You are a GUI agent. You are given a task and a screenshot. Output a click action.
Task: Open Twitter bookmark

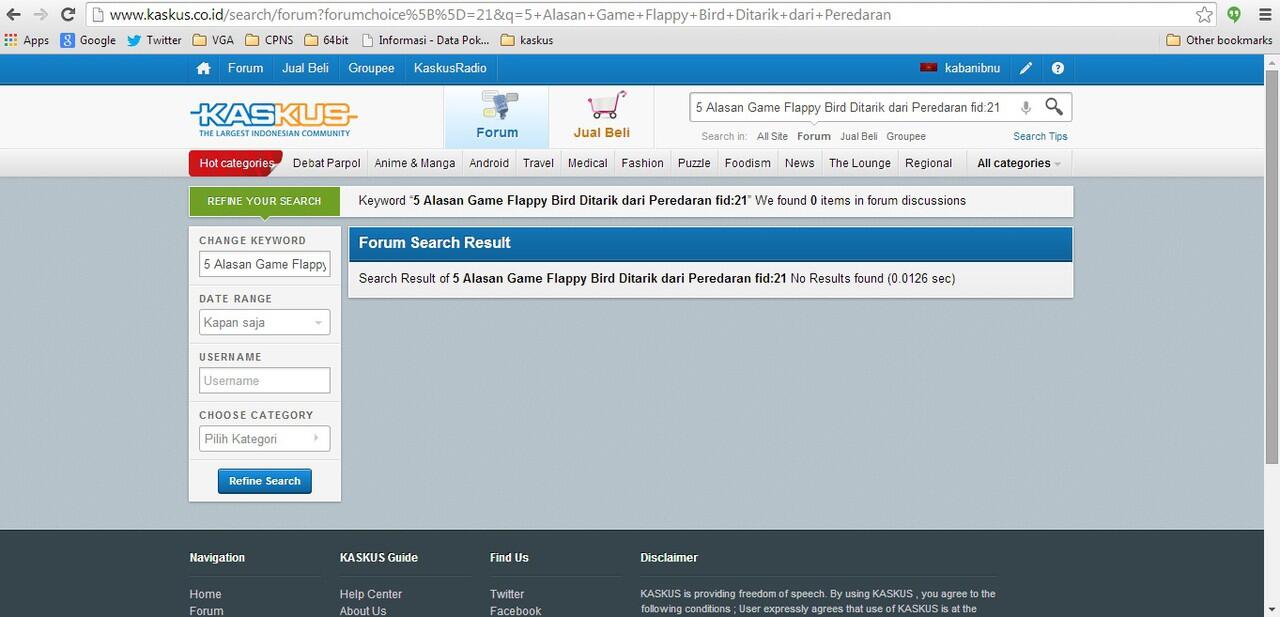pos(154,40)
